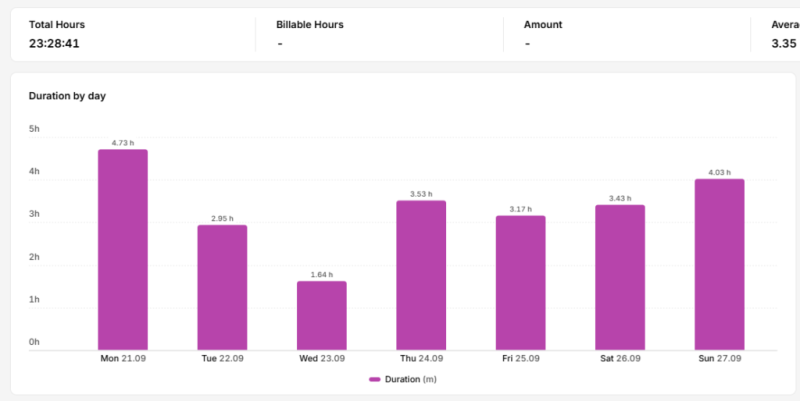Click the Sat 26.09 axis label
This screenshot has height=401, width=800.
620,359
